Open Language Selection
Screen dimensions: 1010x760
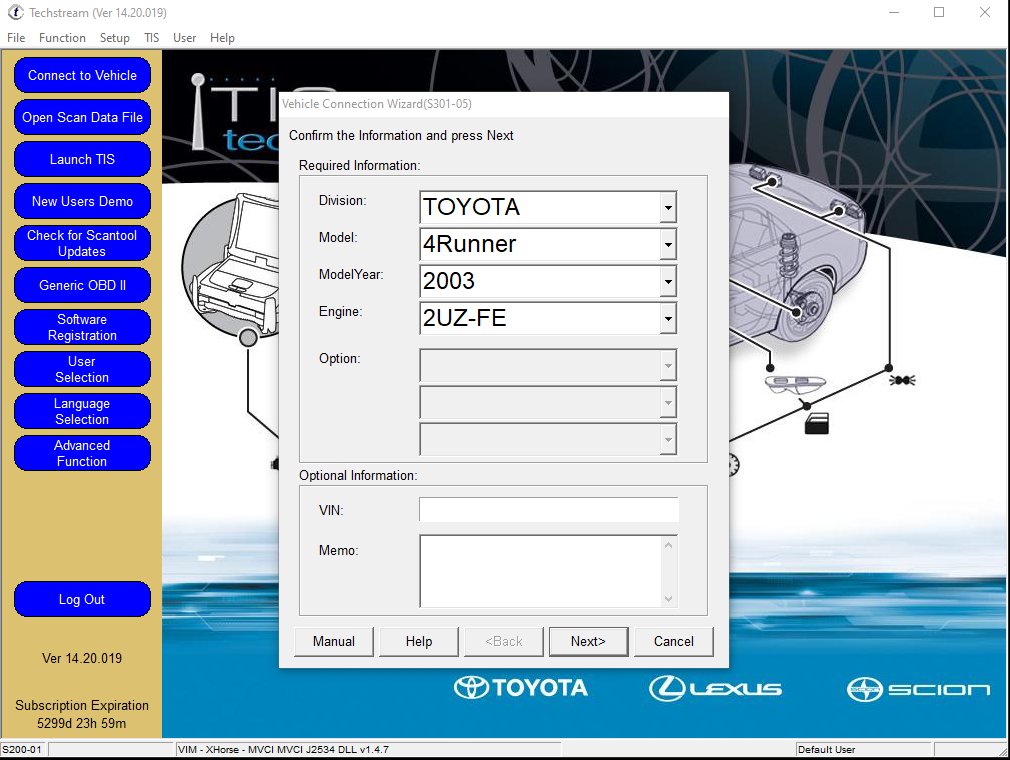click(x=82, y=411)
